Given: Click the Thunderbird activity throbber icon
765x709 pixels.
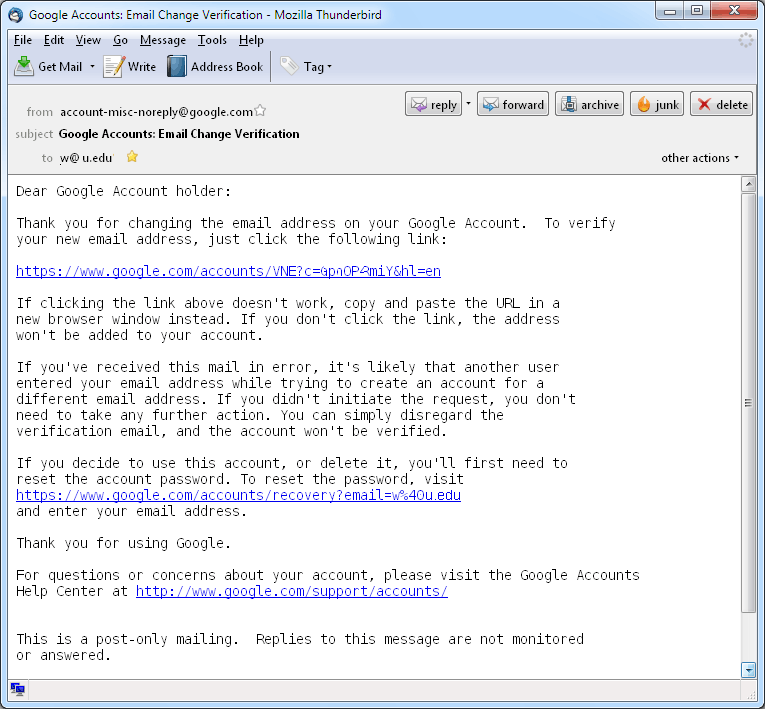Looking at the screenshot, I should point(745,40).
